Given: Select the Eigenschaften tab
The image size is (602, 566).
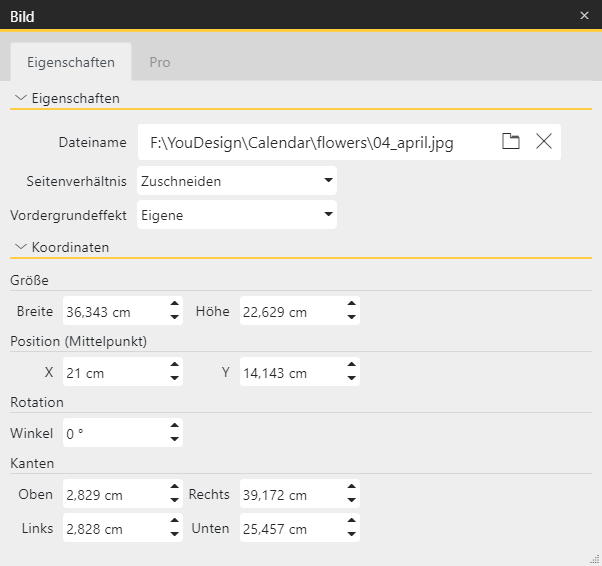Looking at the screenshot, I should [x=71, y=62].
